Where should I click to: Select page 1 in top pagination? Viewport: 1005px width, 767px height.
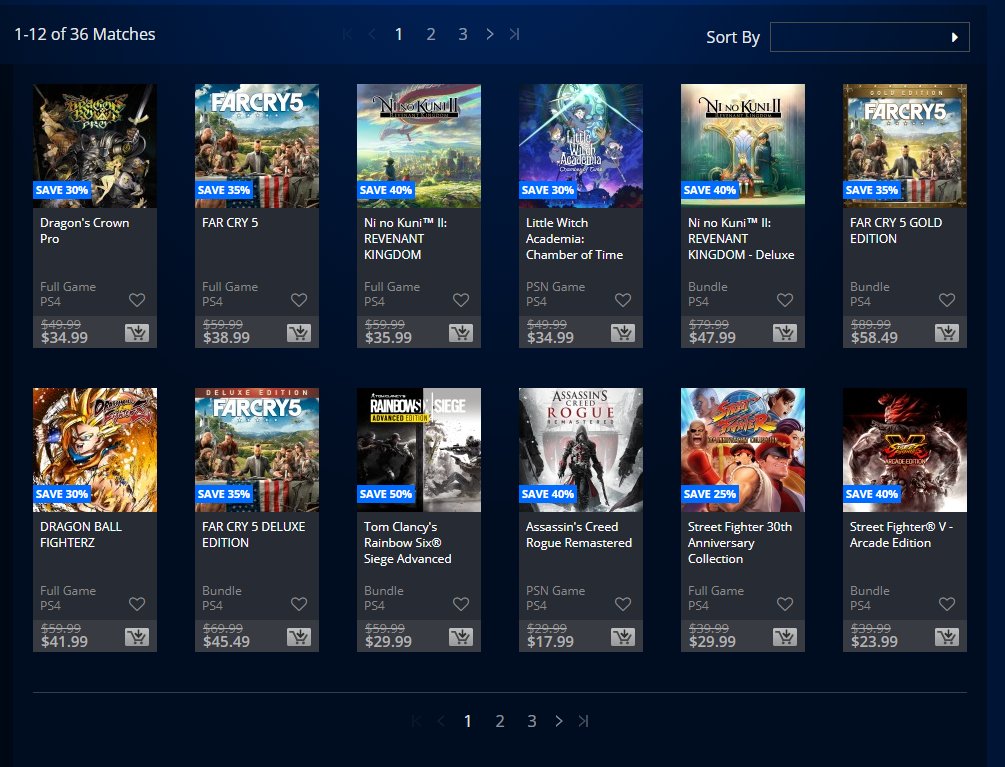coord(399,34)
